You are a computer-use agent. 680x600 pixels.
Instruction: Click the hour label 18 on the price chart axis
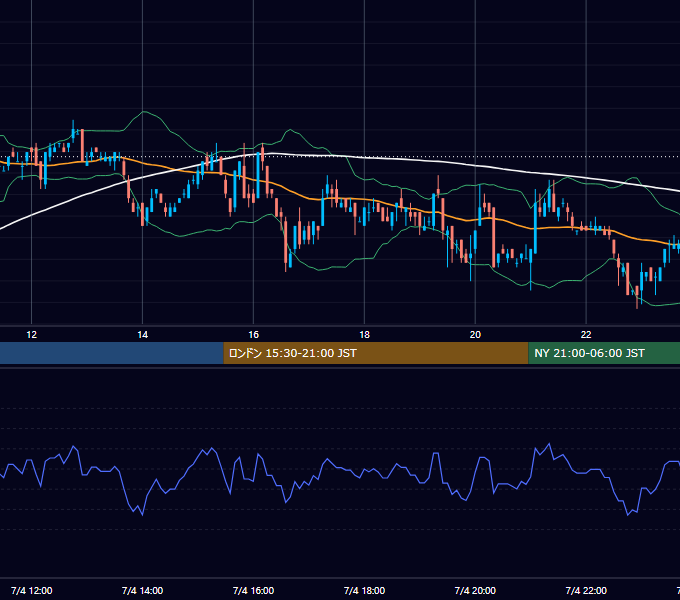pos(364,335)
